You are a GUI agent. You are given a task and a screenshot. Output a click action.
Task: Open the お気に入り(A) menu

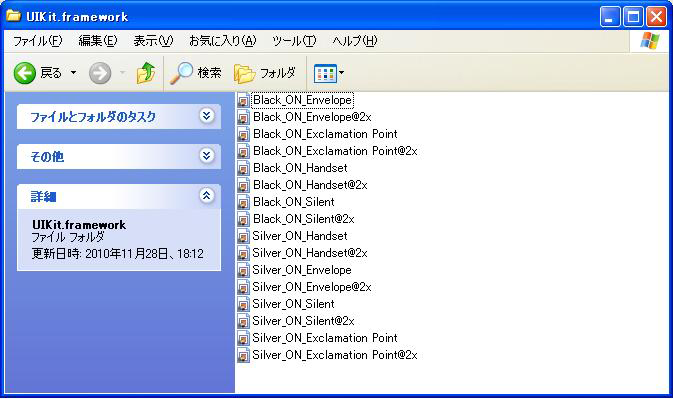coord(223,41)
